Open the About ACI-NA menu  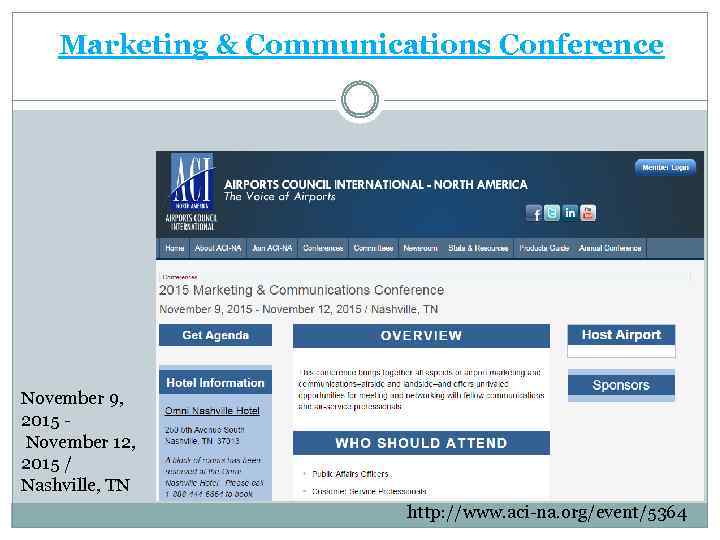(218, 248)
